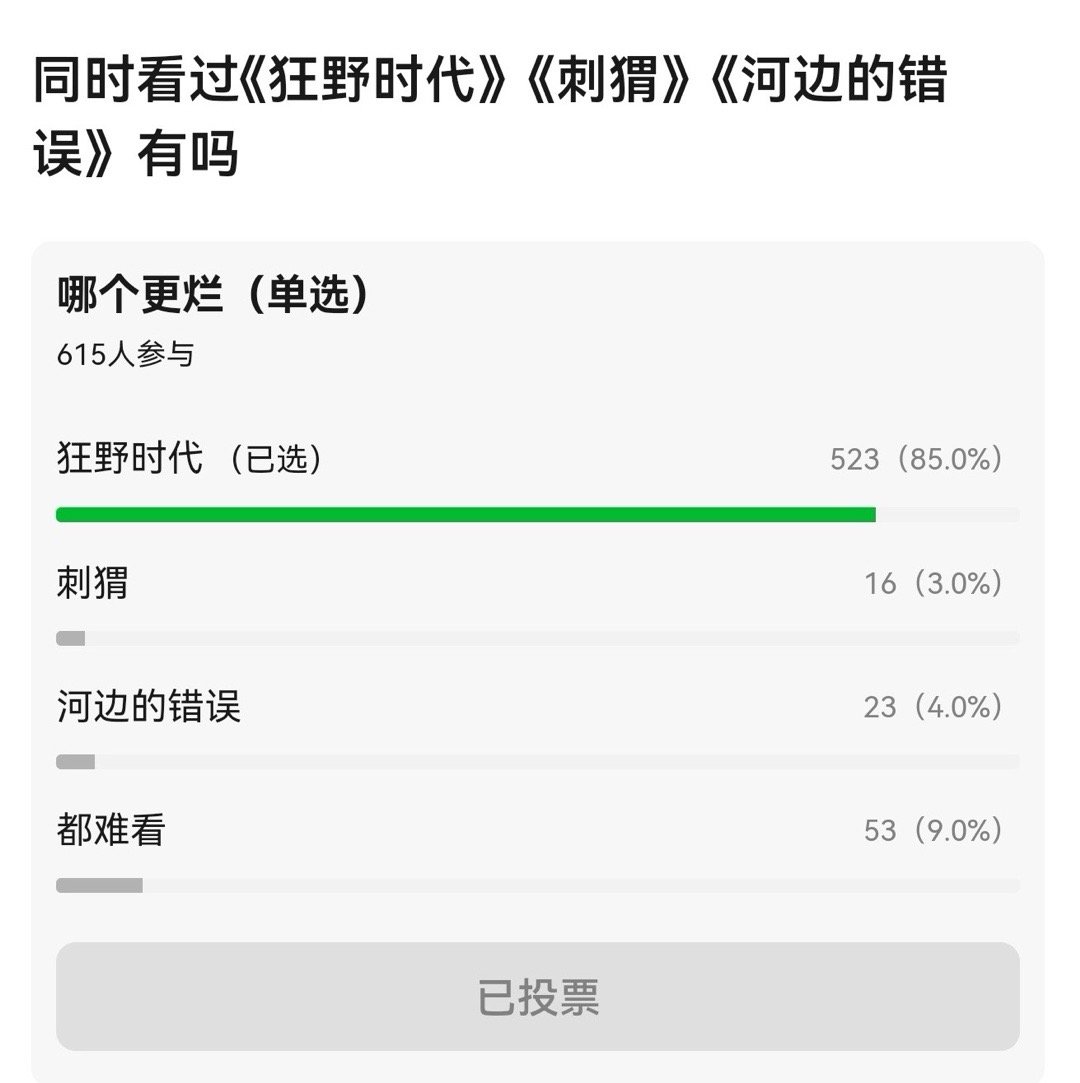
Task: Click the progress bar under 河边的错误
Action: click(540, 762)
